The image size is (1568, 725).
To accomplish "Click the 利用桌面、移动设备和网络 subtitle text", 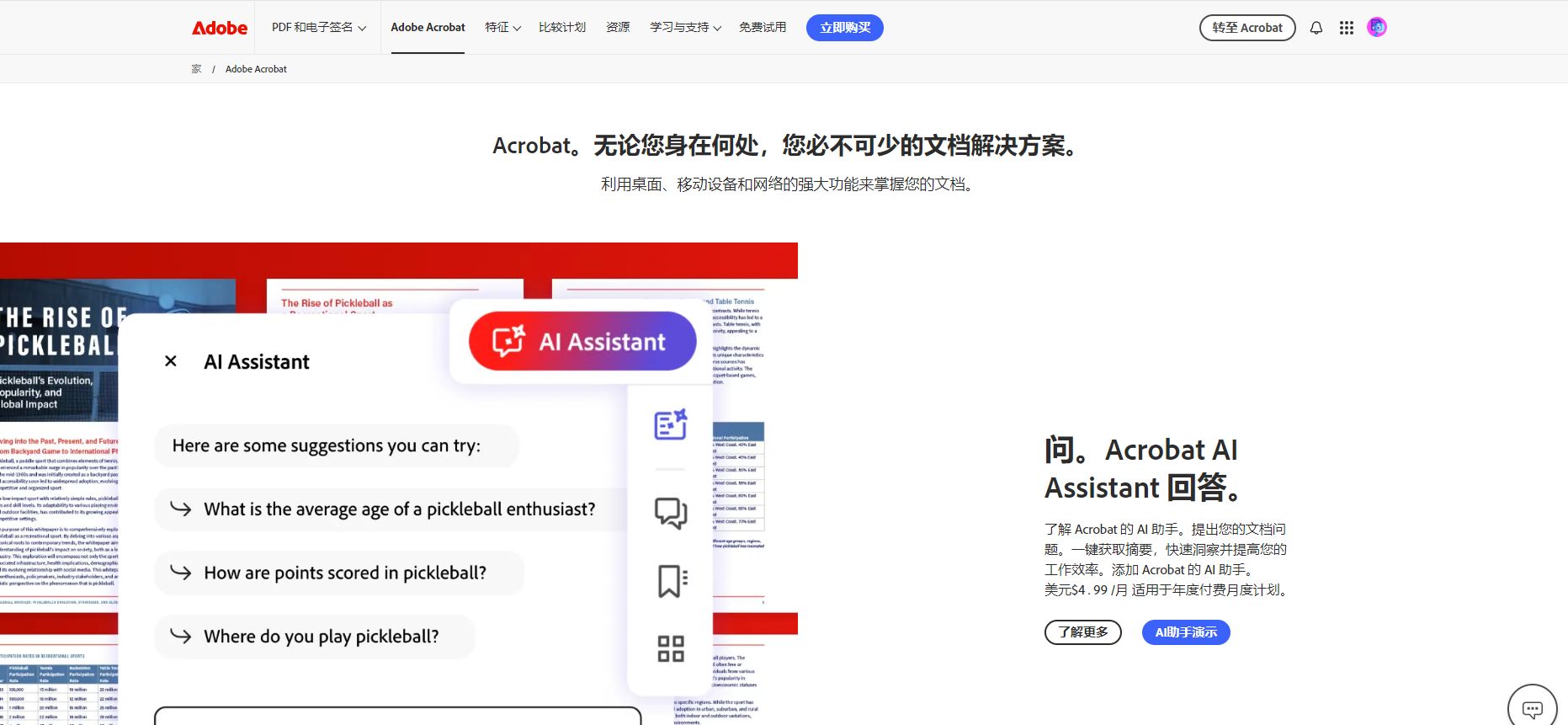I will (x=787, y=184).
